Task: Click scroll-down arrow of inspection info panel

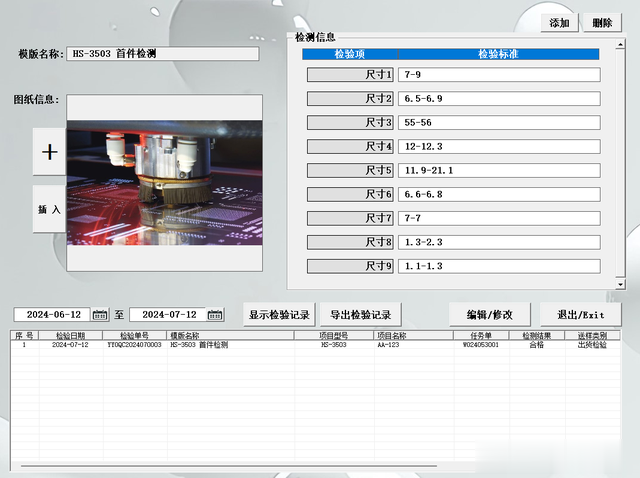Action: pos(620,284)
